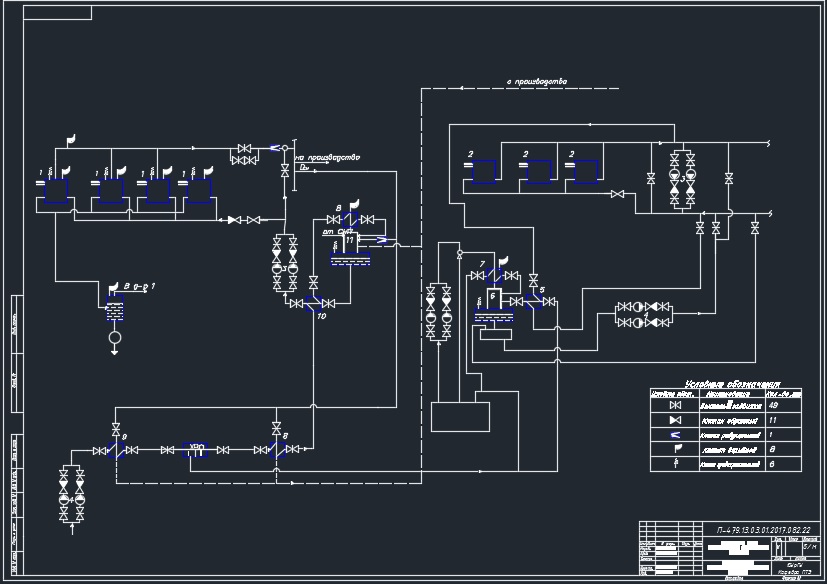Click the drain symbol in legend's last row
This screenshot has width=827, height=584.
676,464
